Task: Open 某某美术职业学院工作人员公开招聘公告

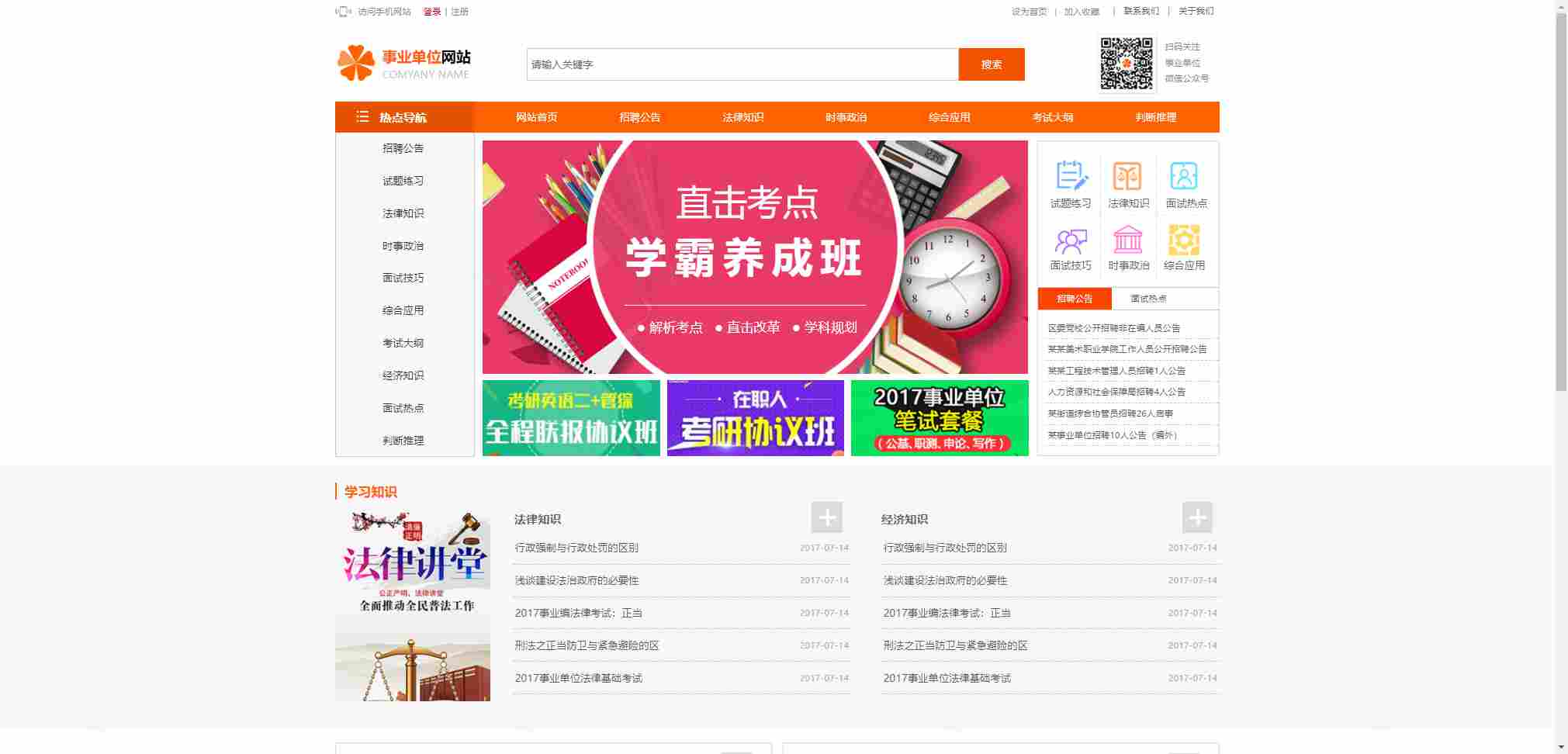Action: pos(1127,349)
